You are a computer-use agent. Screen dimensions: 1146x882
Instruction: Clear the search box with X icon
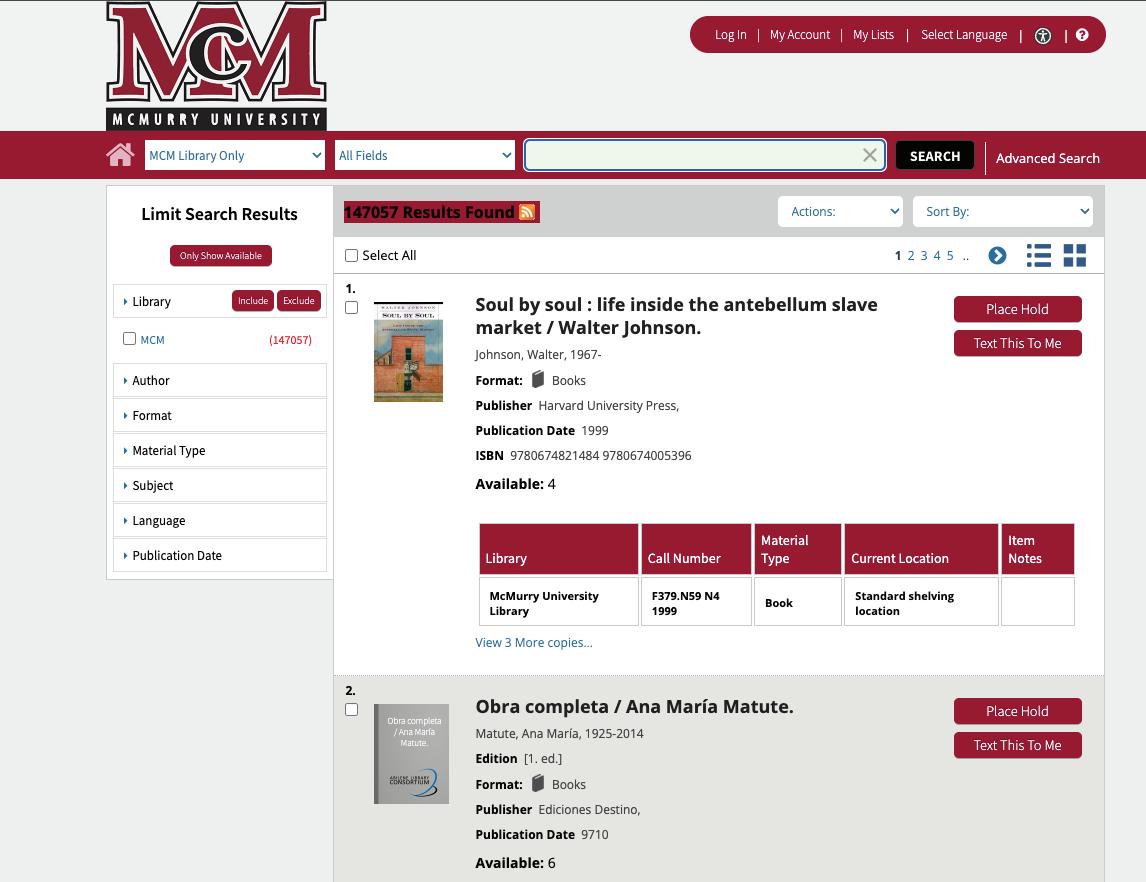(870, 155)
